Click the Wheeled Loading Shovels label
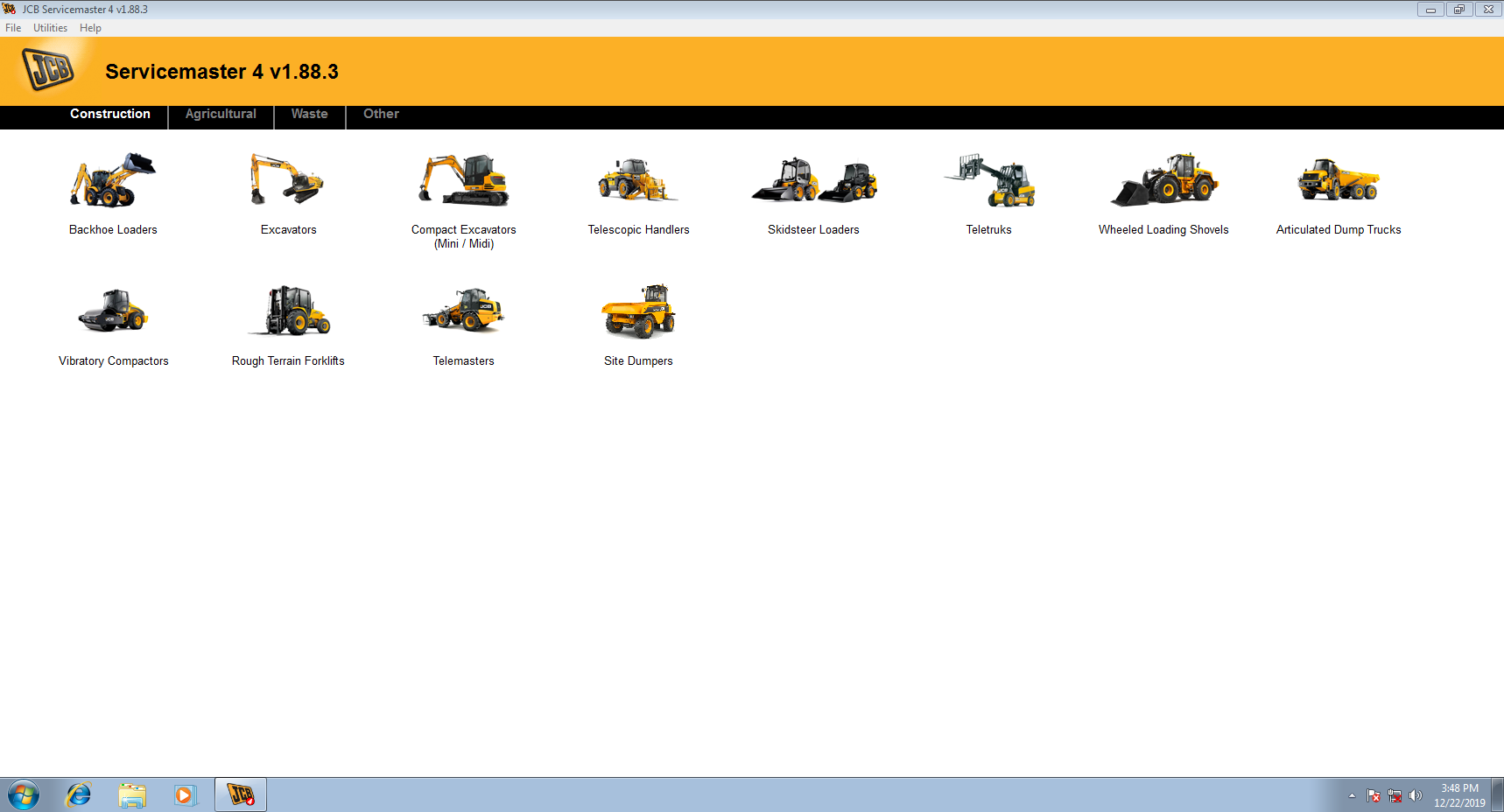 coord(1163,230)
